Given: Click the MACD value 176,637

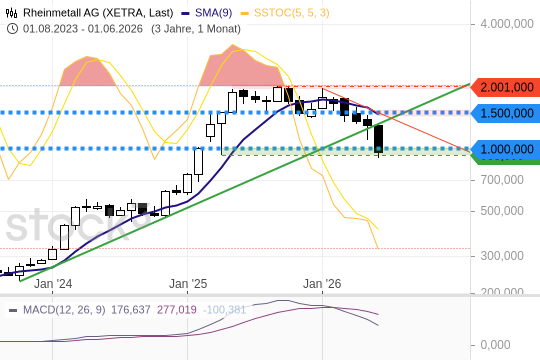Looking at the screenshot, I should 131,310.
